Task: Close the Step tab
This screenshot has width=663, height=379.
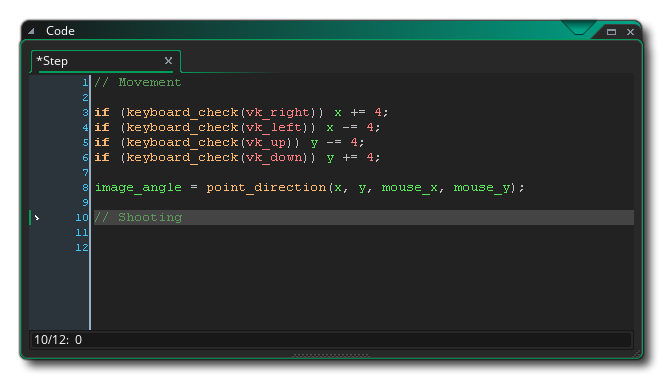Action: click(x=168, y=61)
